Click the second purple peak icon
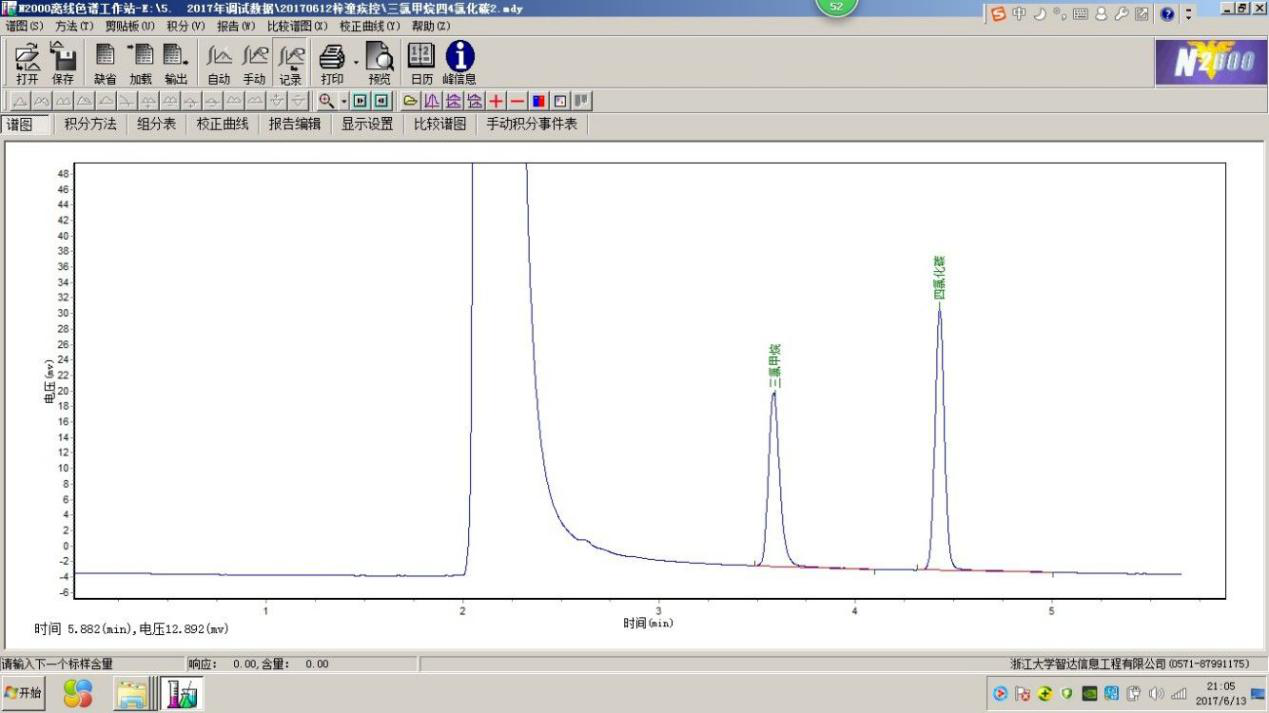 [x=453, y=101]
